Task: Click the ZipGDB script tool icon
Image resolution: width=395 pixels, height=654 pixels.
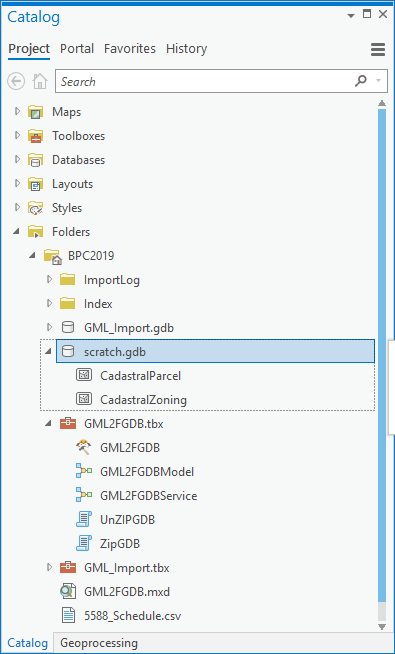Action: coord(83,544)
